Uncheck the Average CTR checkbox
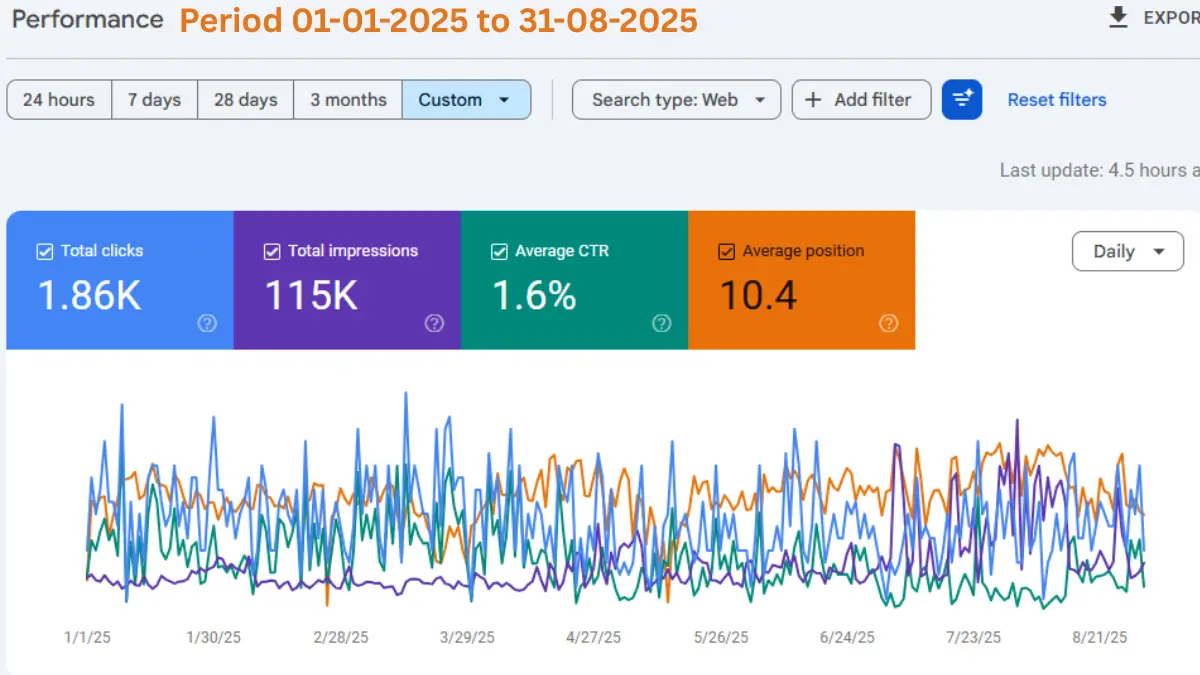The width and height of the screenshot is (1200, 675). (x=499, y=251)
